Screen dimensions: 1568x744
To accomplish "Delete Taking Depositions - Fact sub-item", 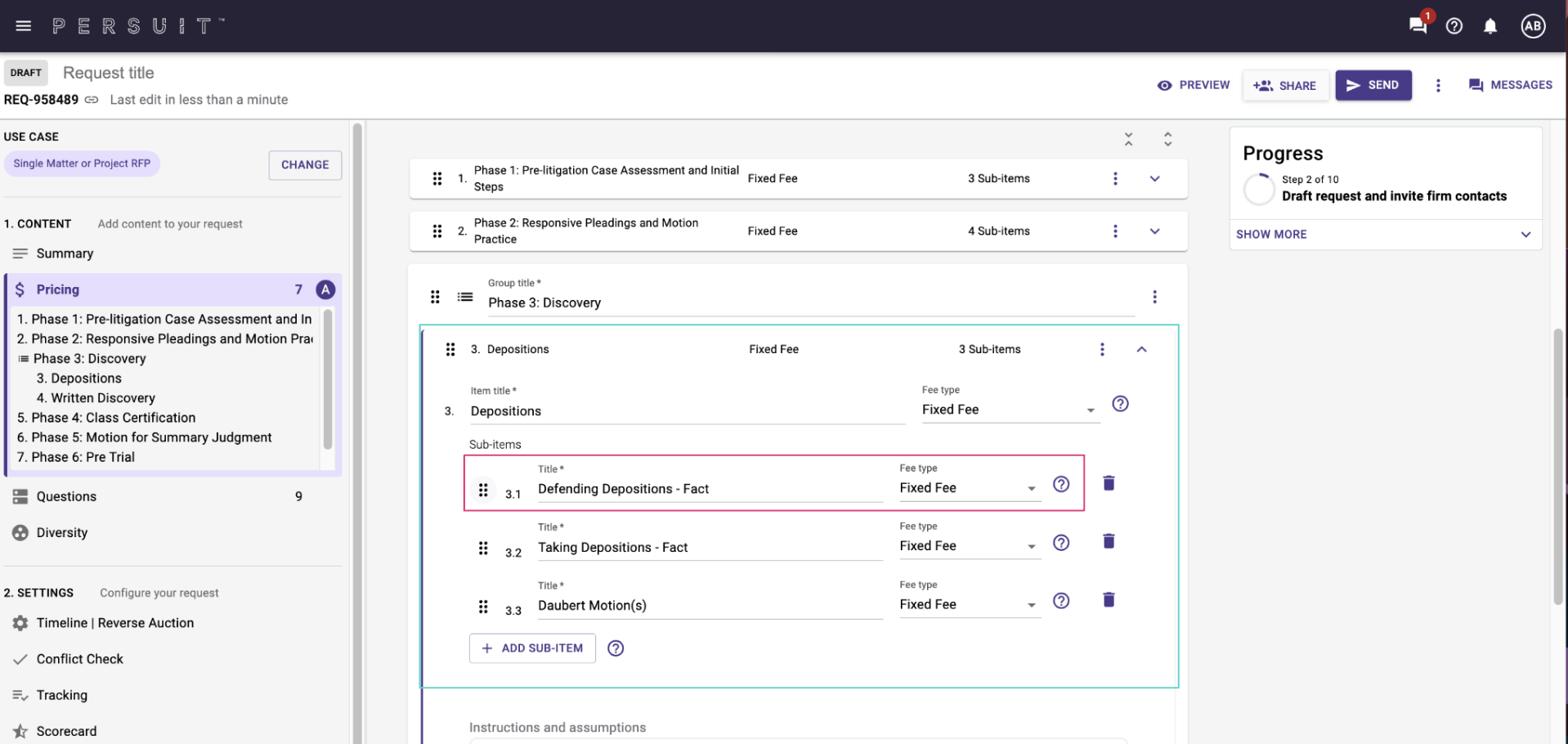I will 1109,541.
